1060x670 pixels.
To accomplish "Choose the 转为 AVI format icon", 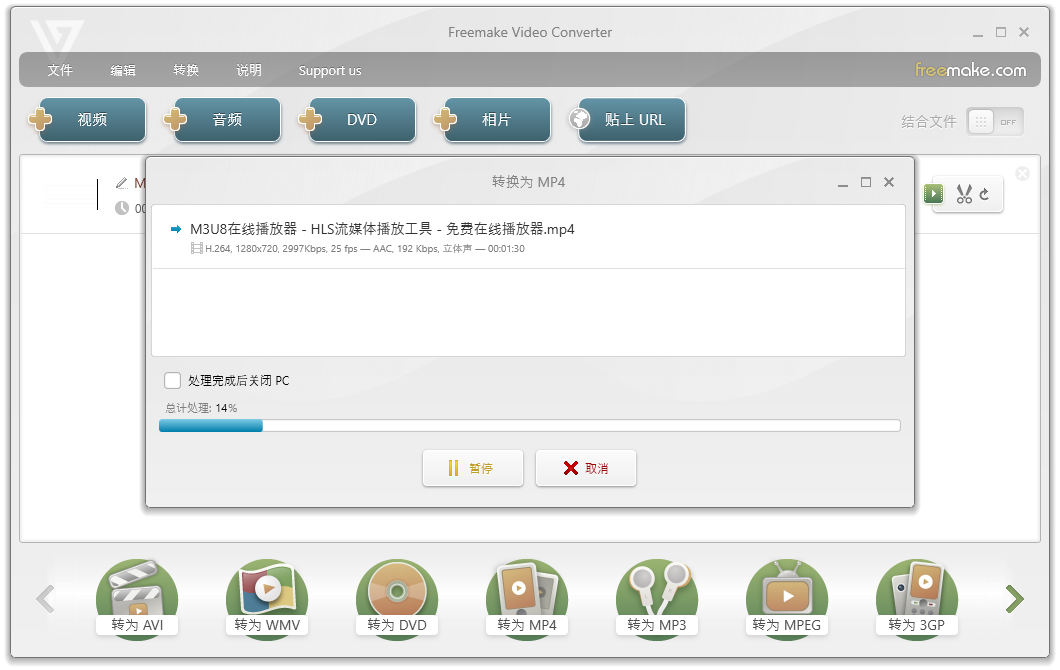I will (137, 598).
